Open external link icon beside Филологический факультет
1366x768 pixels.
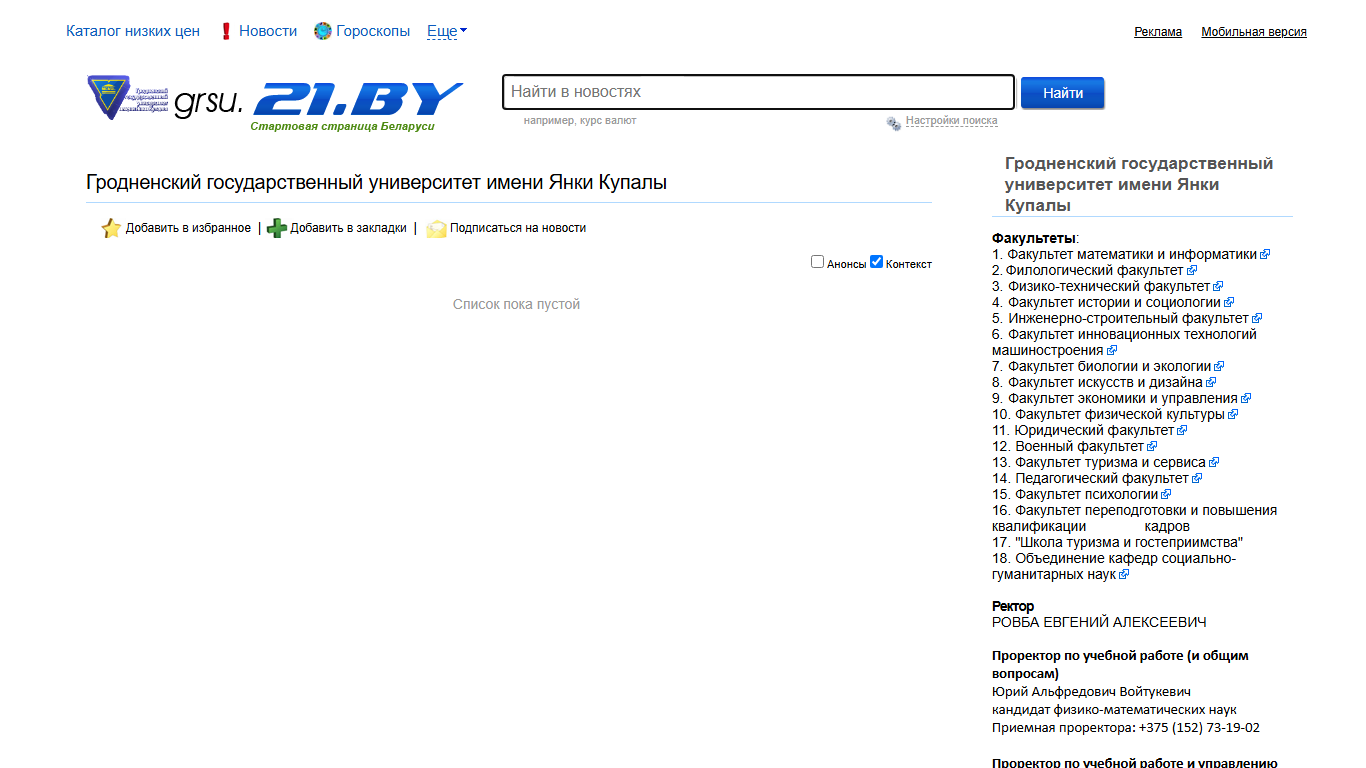(x=1192, y=271)
